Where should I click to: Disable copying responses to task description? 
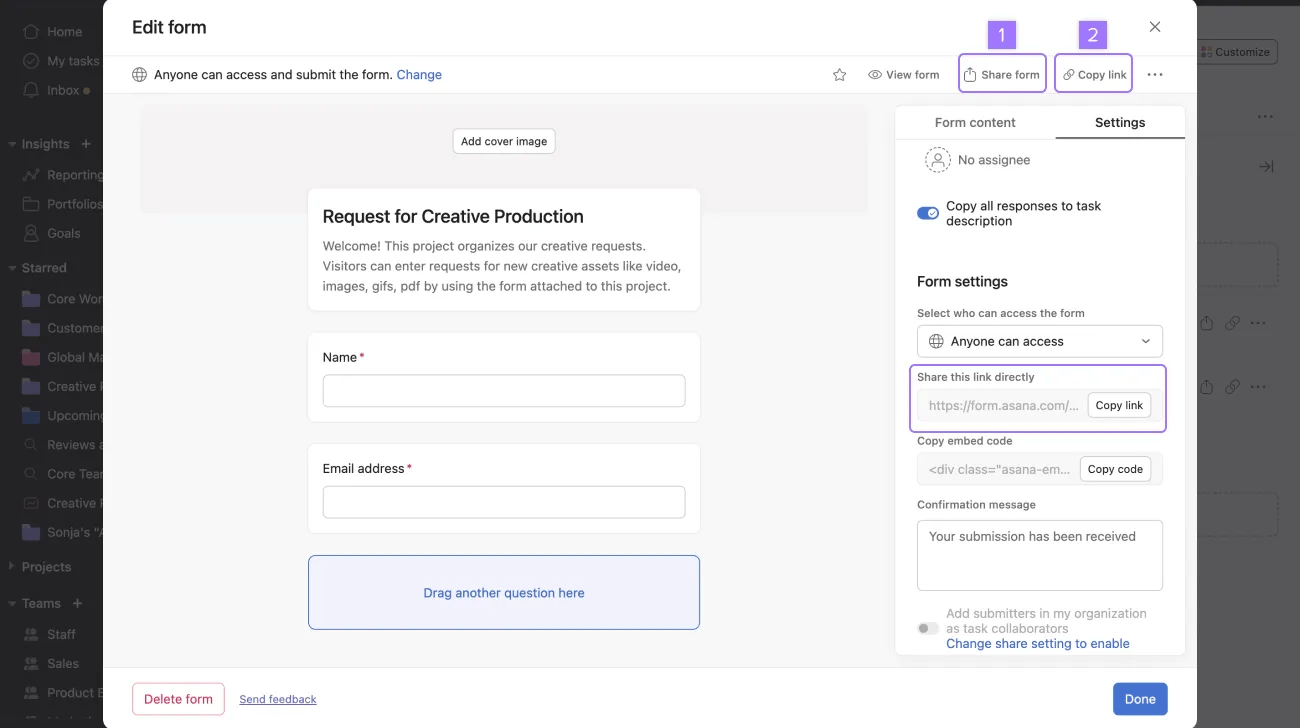(927, 212)
